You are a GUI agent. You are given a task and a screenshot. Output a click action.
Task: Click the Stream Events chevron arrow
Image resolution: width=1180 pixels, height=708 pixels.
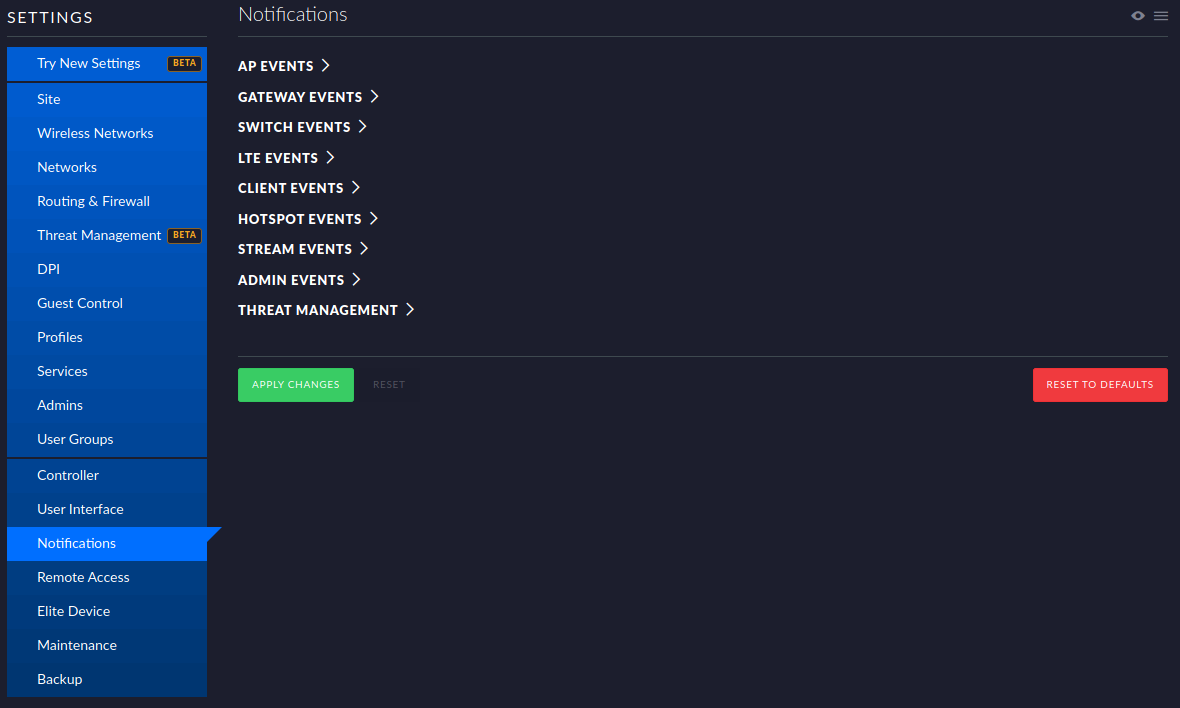coord(363,248)
